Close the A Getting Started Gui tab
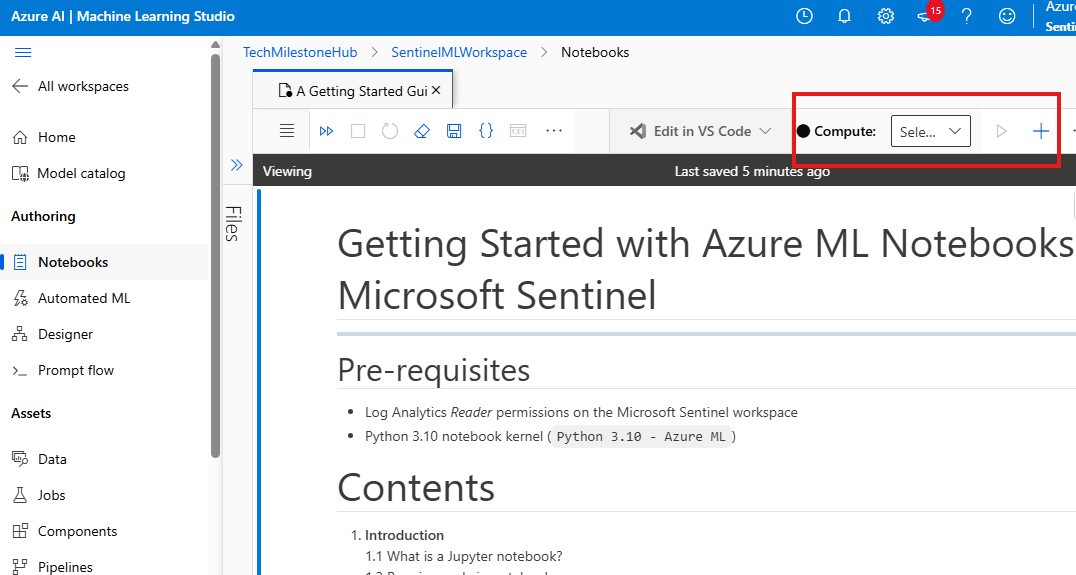1076x575 pixels. click(436, 91)
